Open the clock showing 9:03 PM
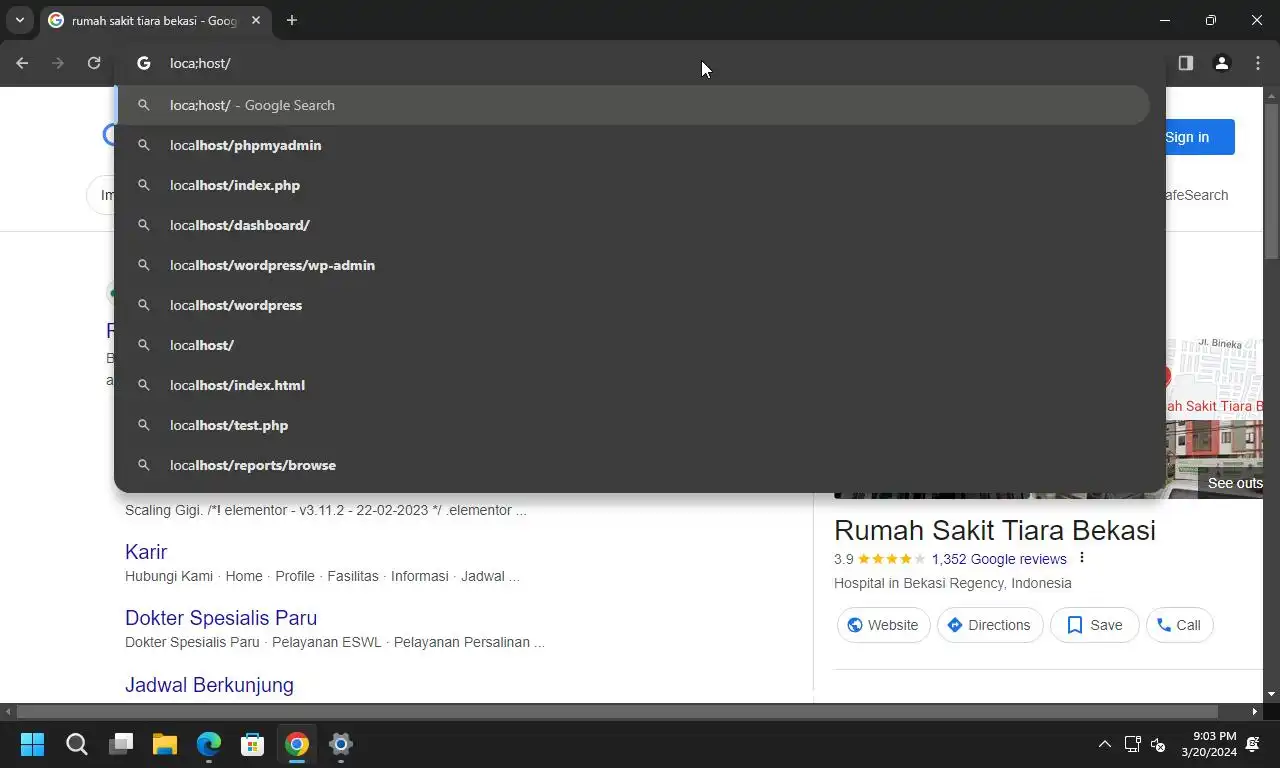This screenshot has width=1280, height=768. pyautogui.click(x=1208, y=744)
